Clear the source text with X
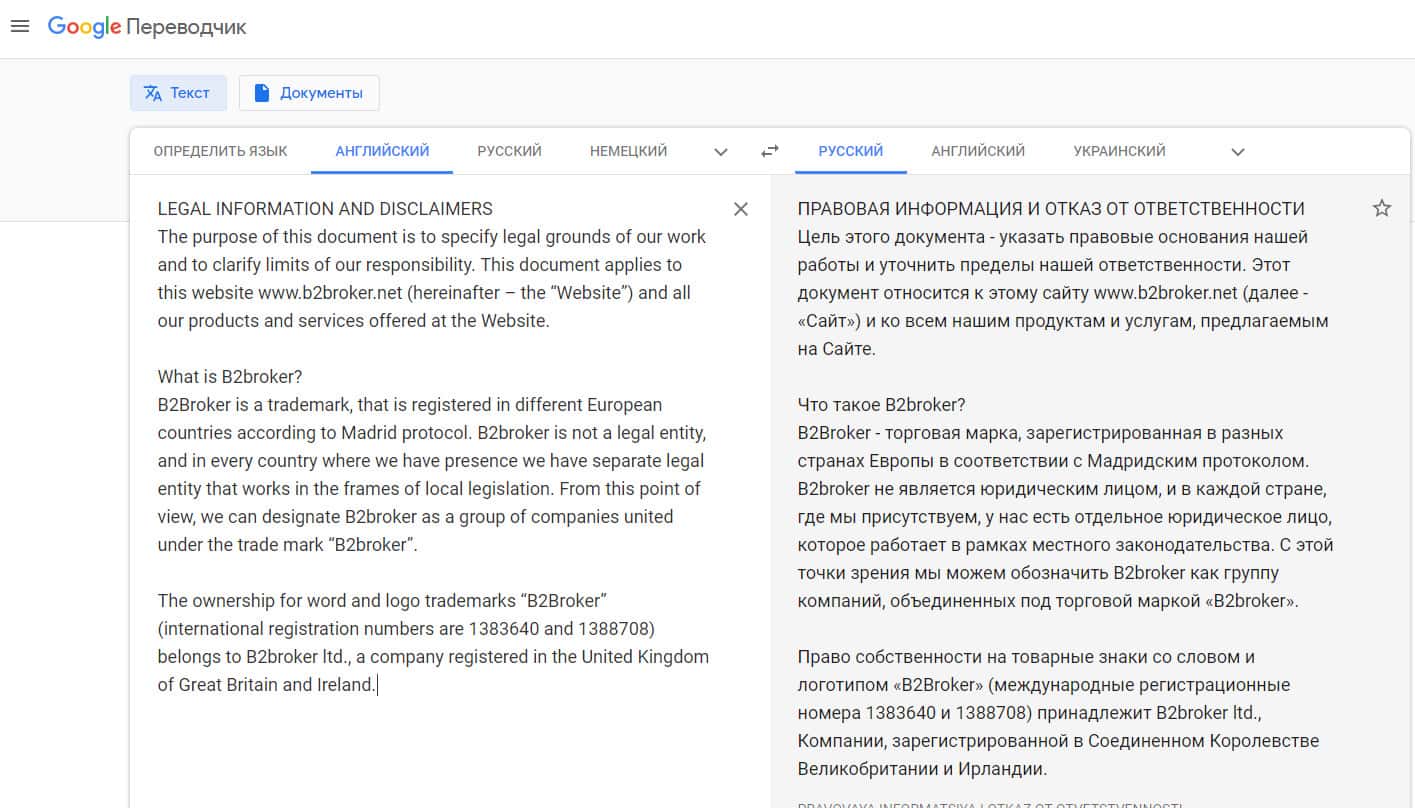The width and height of the screenshot is (1415, 808). 741,209
